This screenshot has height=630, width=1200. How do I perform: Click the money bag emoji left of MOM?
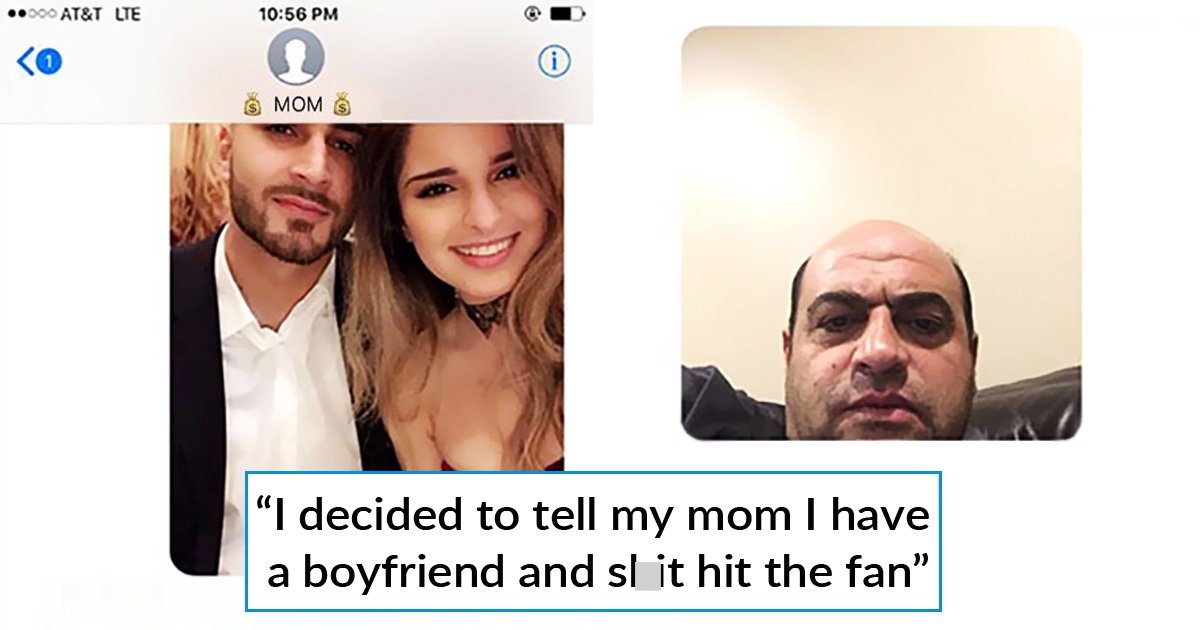tap(252, 103)
